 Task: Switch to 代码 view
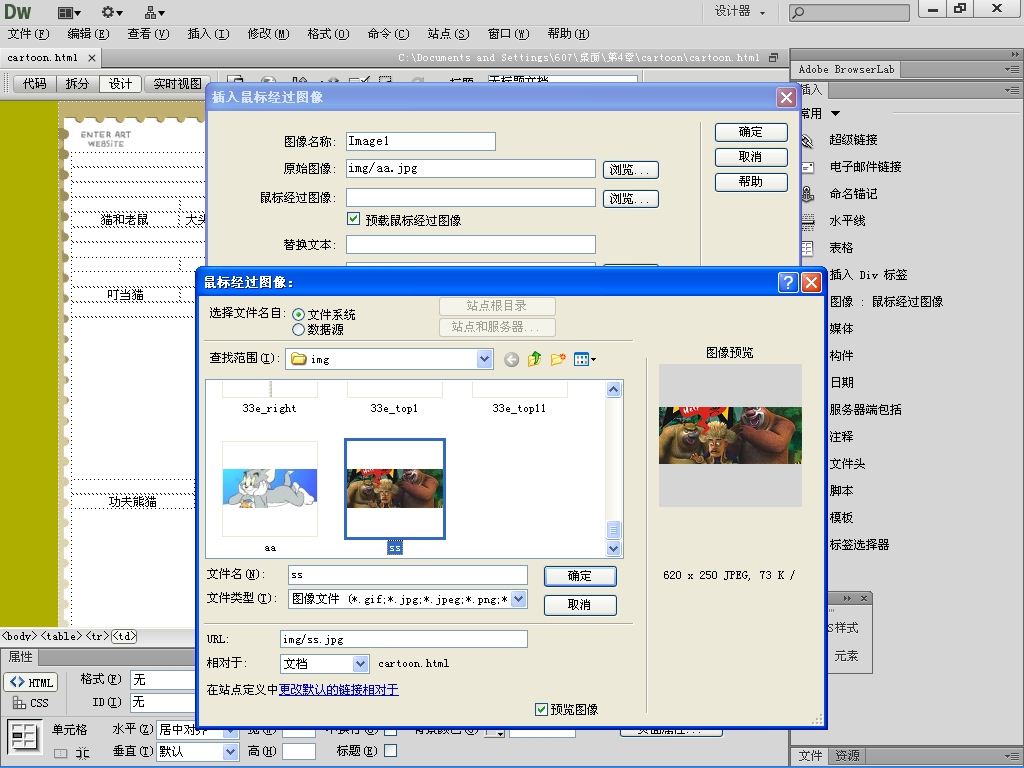[x=35, y=84]
